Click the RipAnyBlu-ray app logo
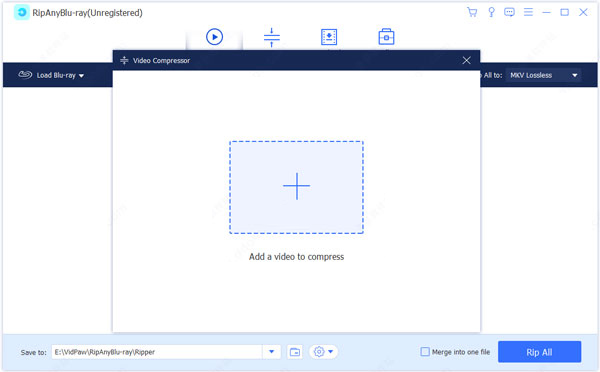This screenshot has height=372, width=600. click(x=22, y=13)
